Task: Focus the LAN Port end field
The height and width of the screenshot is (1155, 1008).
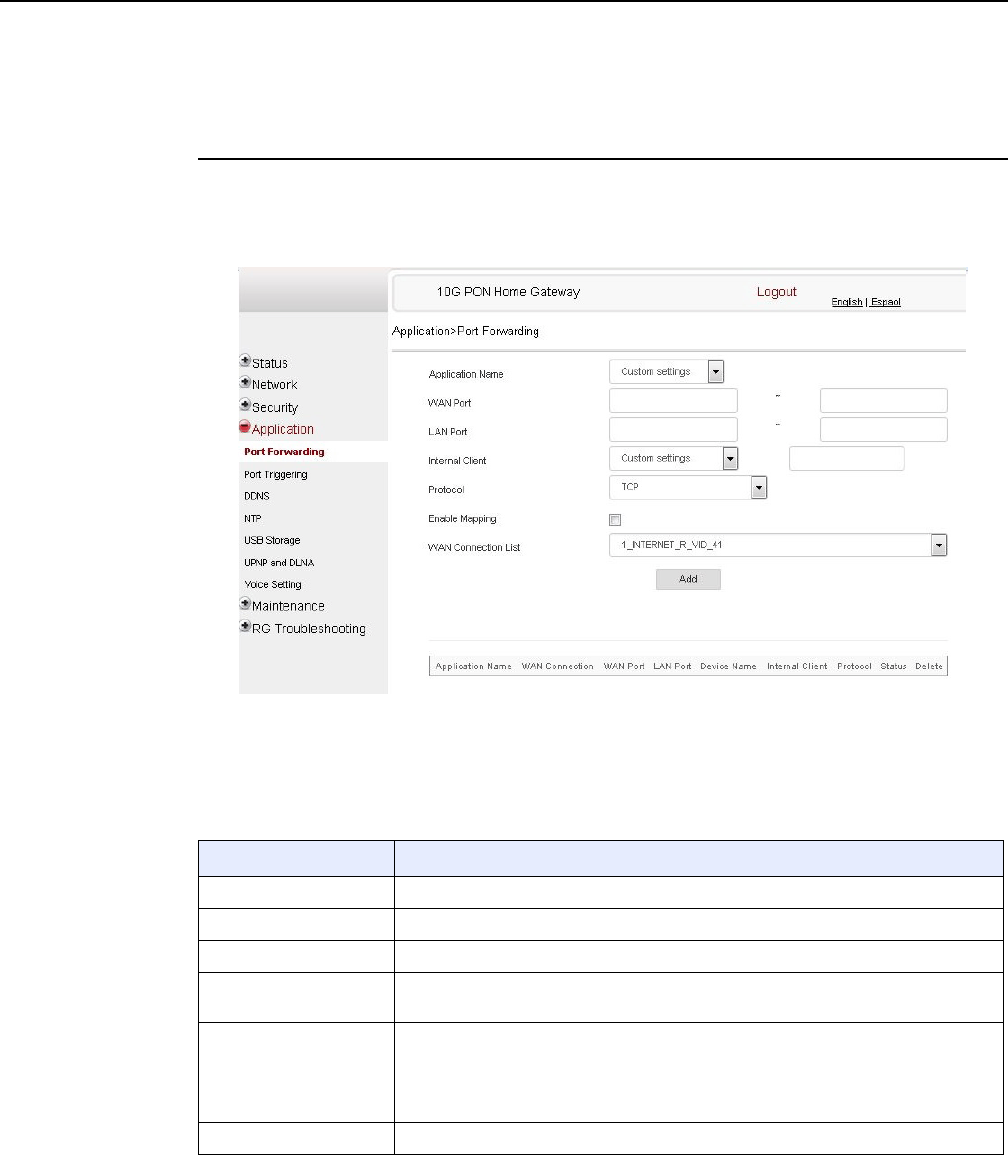Action: pyautogui.click(x=883, y=429)
